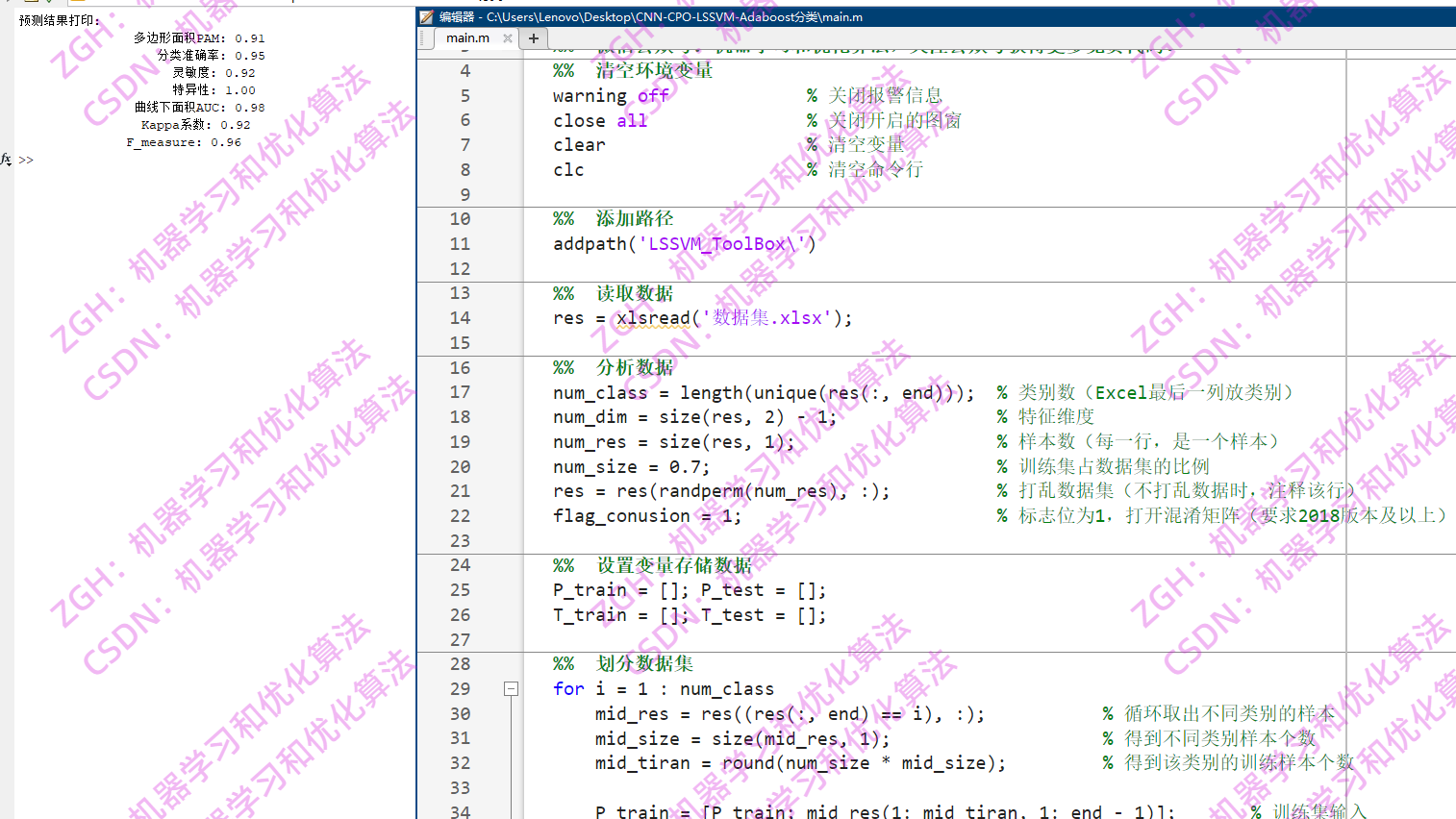
Task: Click the 'Kappa系数: 0.92' output line
Action: click(x=195, y=125)
